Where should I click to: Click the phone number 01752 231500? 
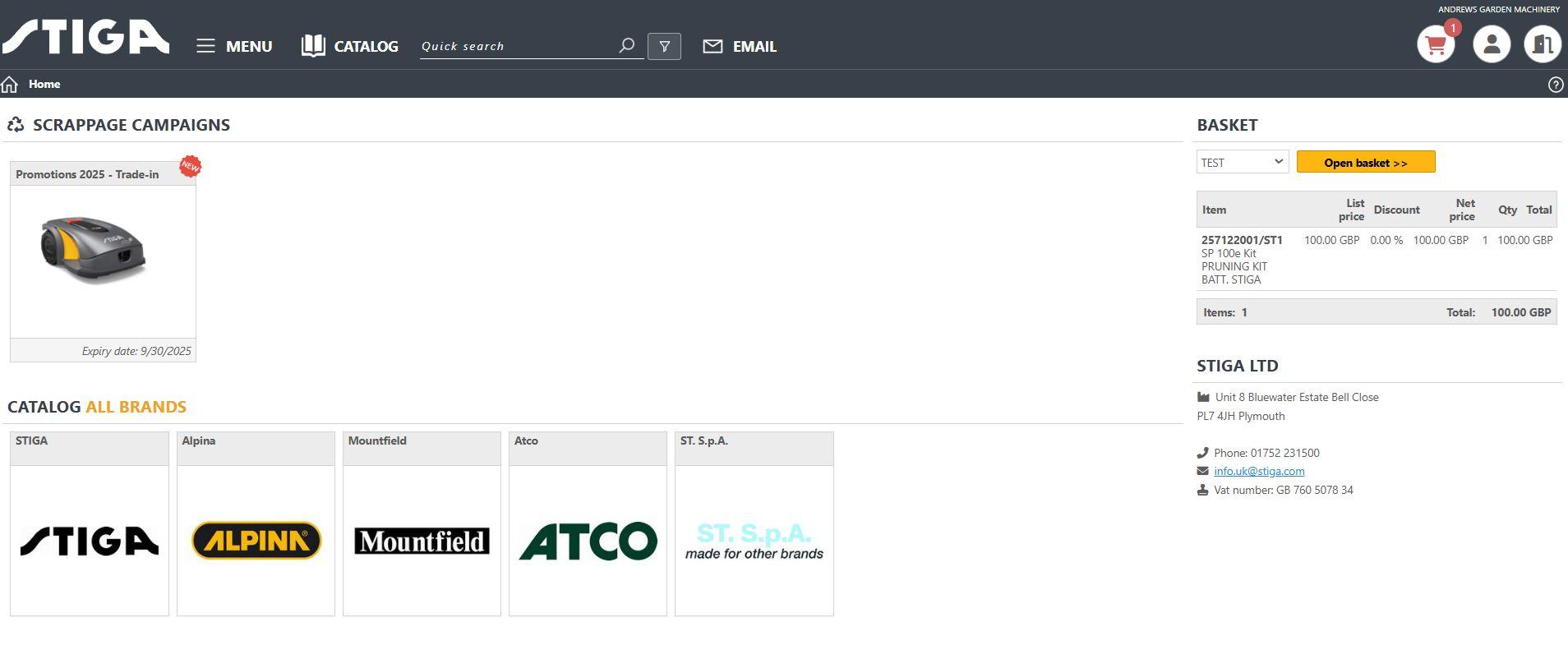tap(1284, 453)
